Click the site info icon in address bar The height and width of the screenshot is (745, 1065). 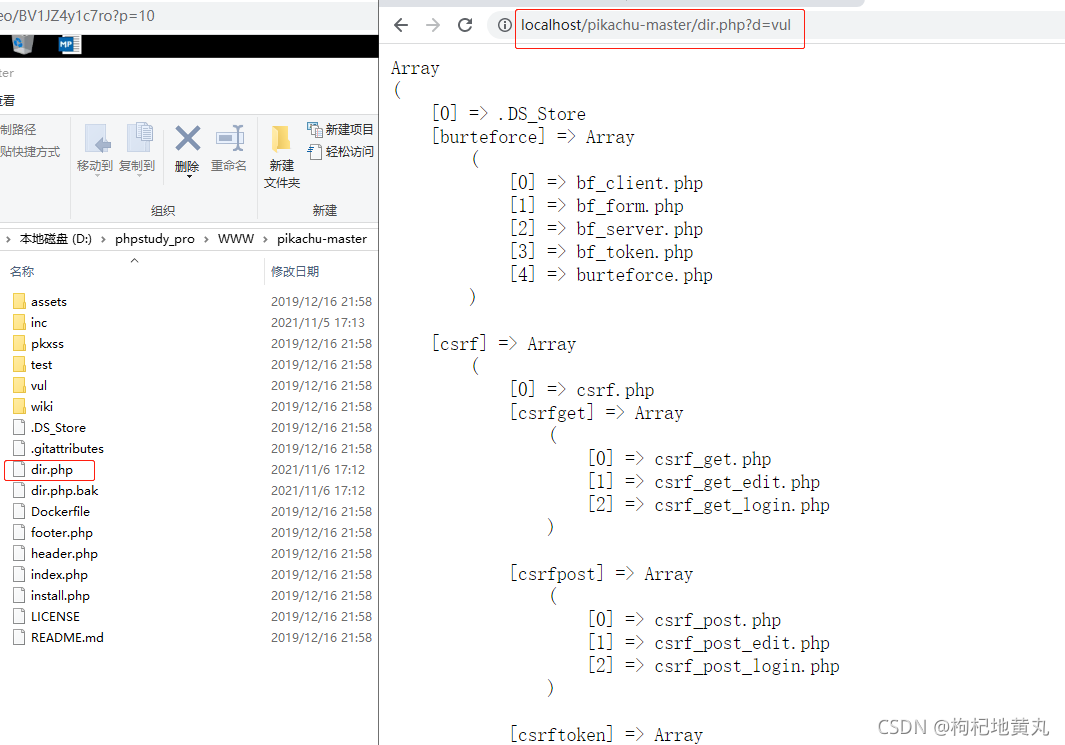click(504, 25)
